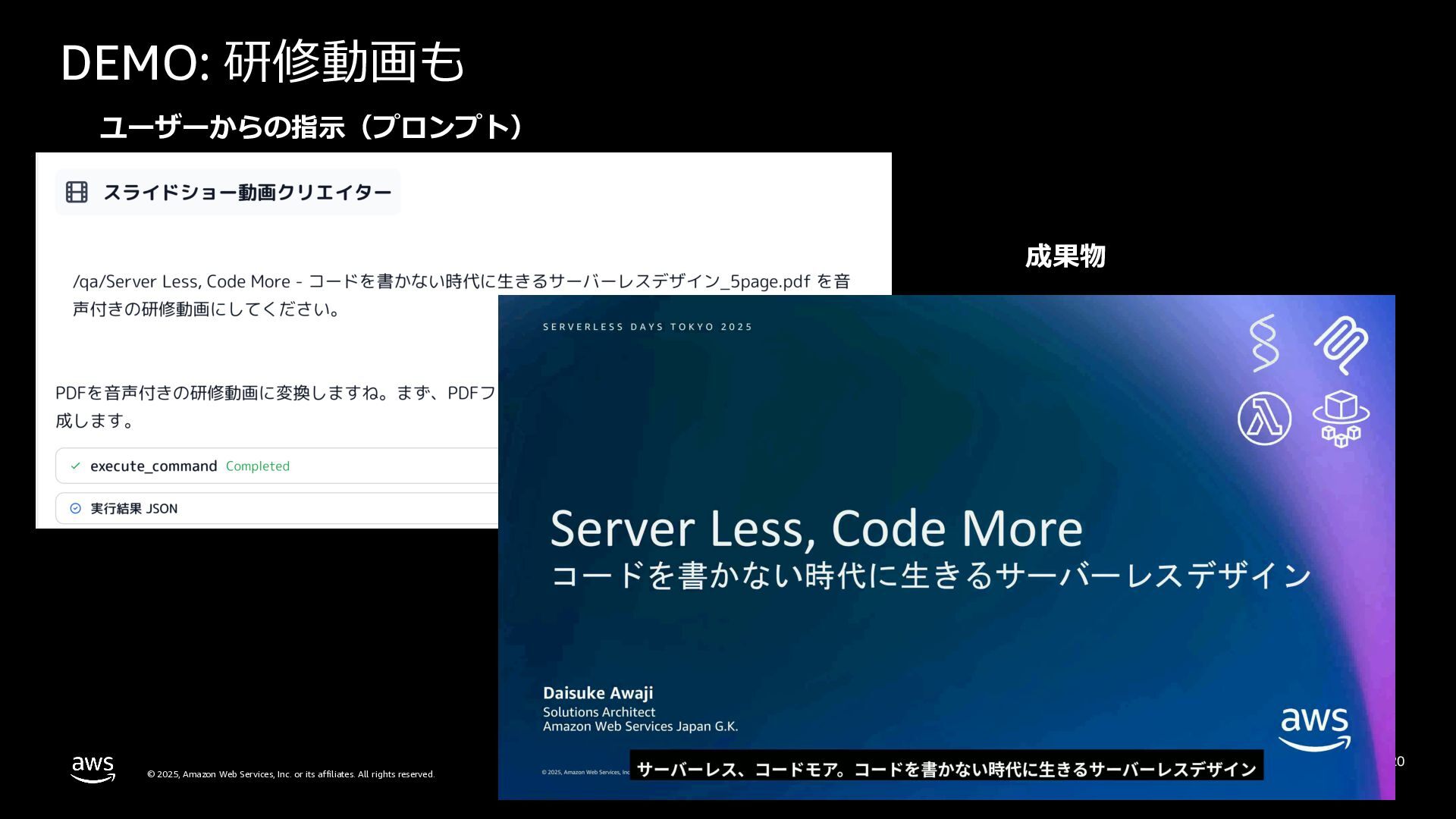Click the film strip icon beside スライドショー動画クリエイター
The width and height of the screenshot is (1456, 819).
[77, 192]
